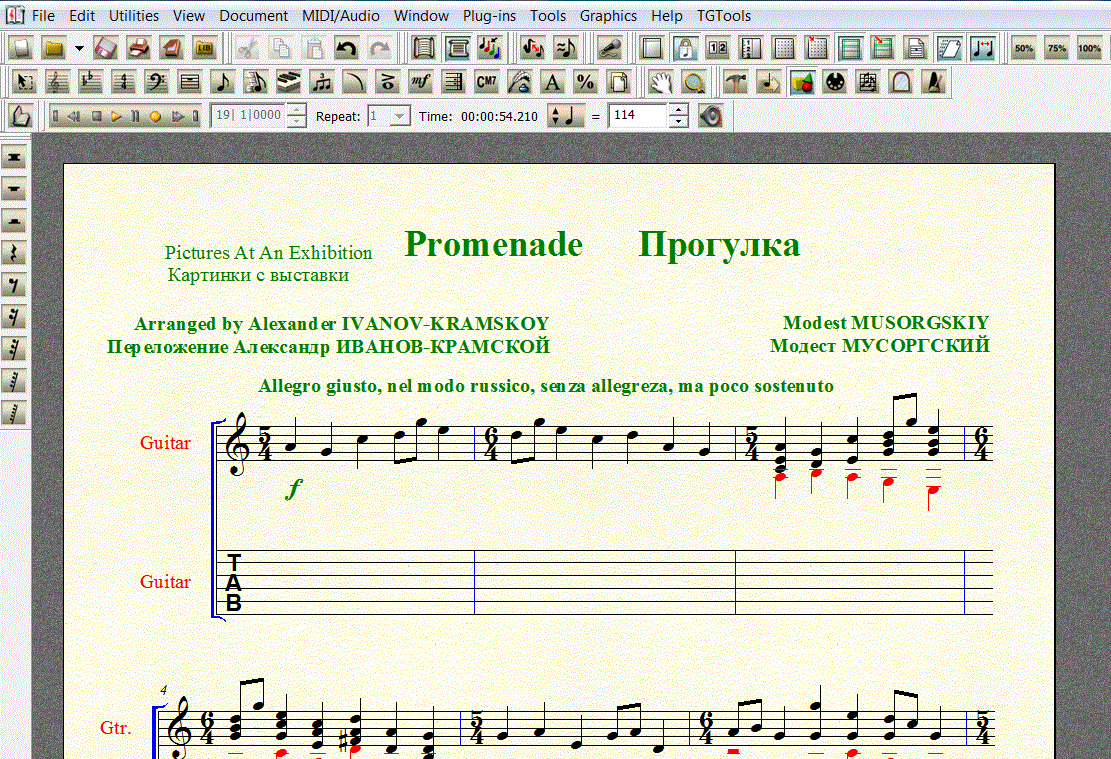Open the dropdown arrow beside the folder icon
The image size is (1111, 759).
(x=79, y=48)
